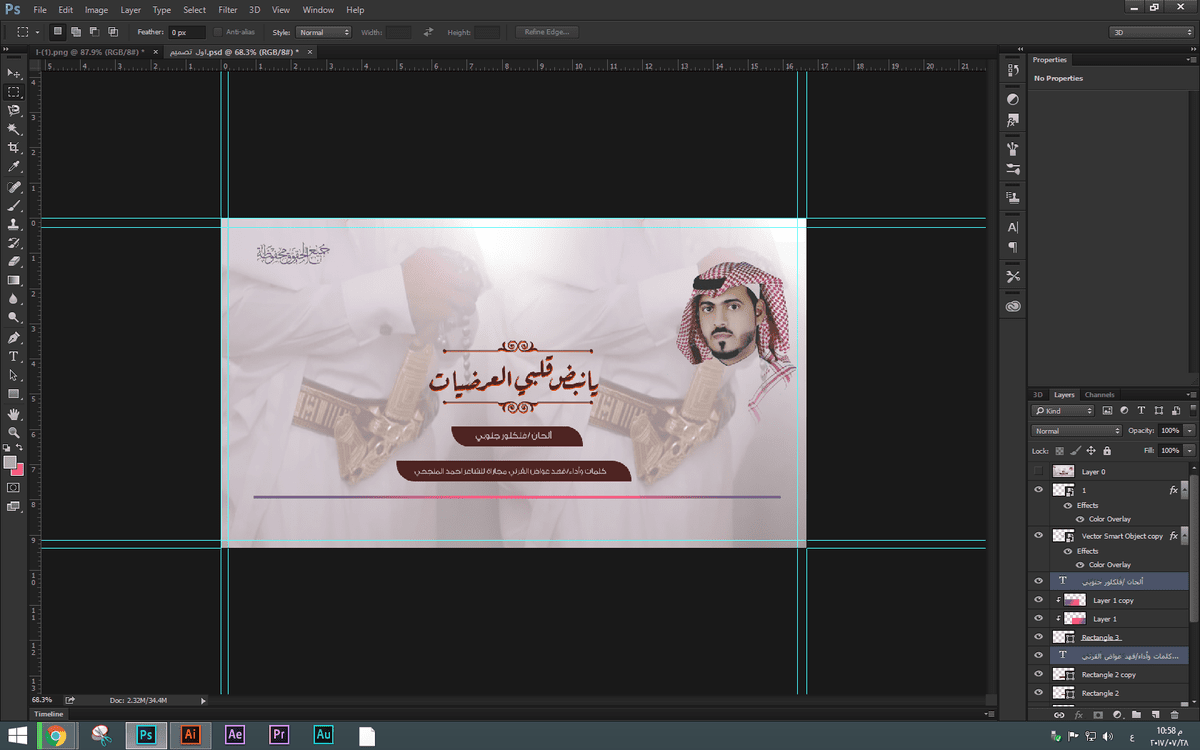Pick the Eyedropper tool
The width and height of the screenshot is (1200, 750).
pos(14,167)
